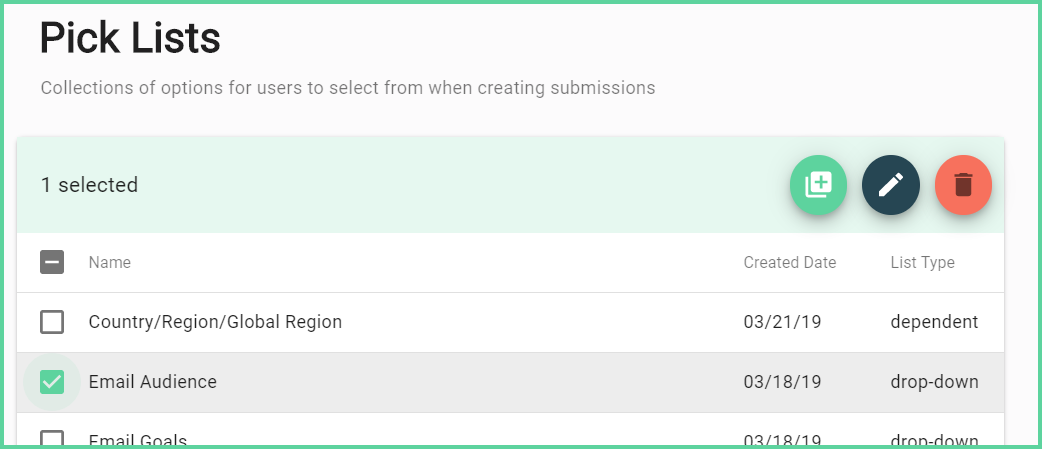This screenshot has width=1042, height=449.
Task: Open the Email Goals pick list name
Action: [138, 440]
